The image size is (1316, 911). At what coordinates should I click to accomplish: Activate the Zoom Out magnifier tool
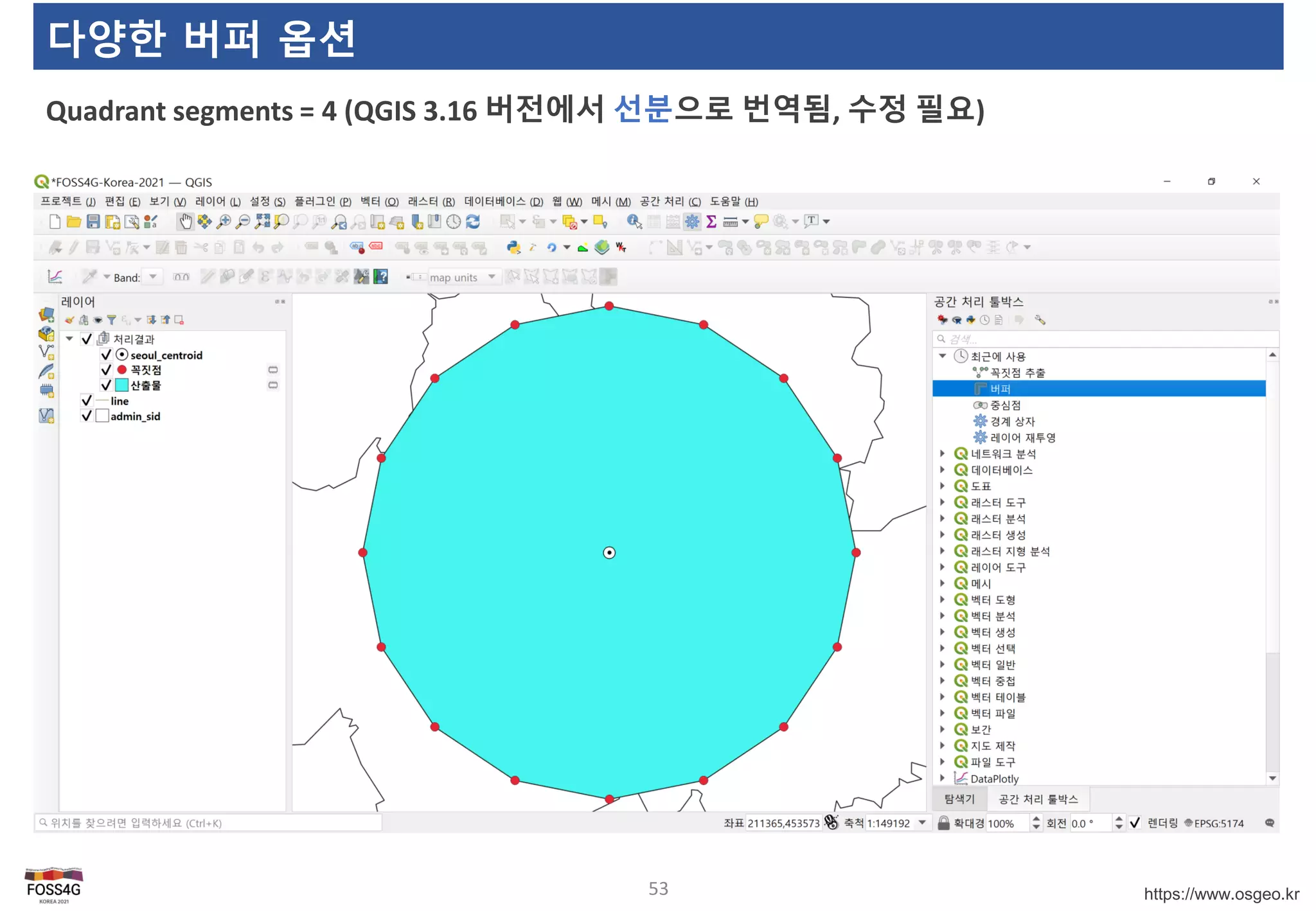click(243, 222)
